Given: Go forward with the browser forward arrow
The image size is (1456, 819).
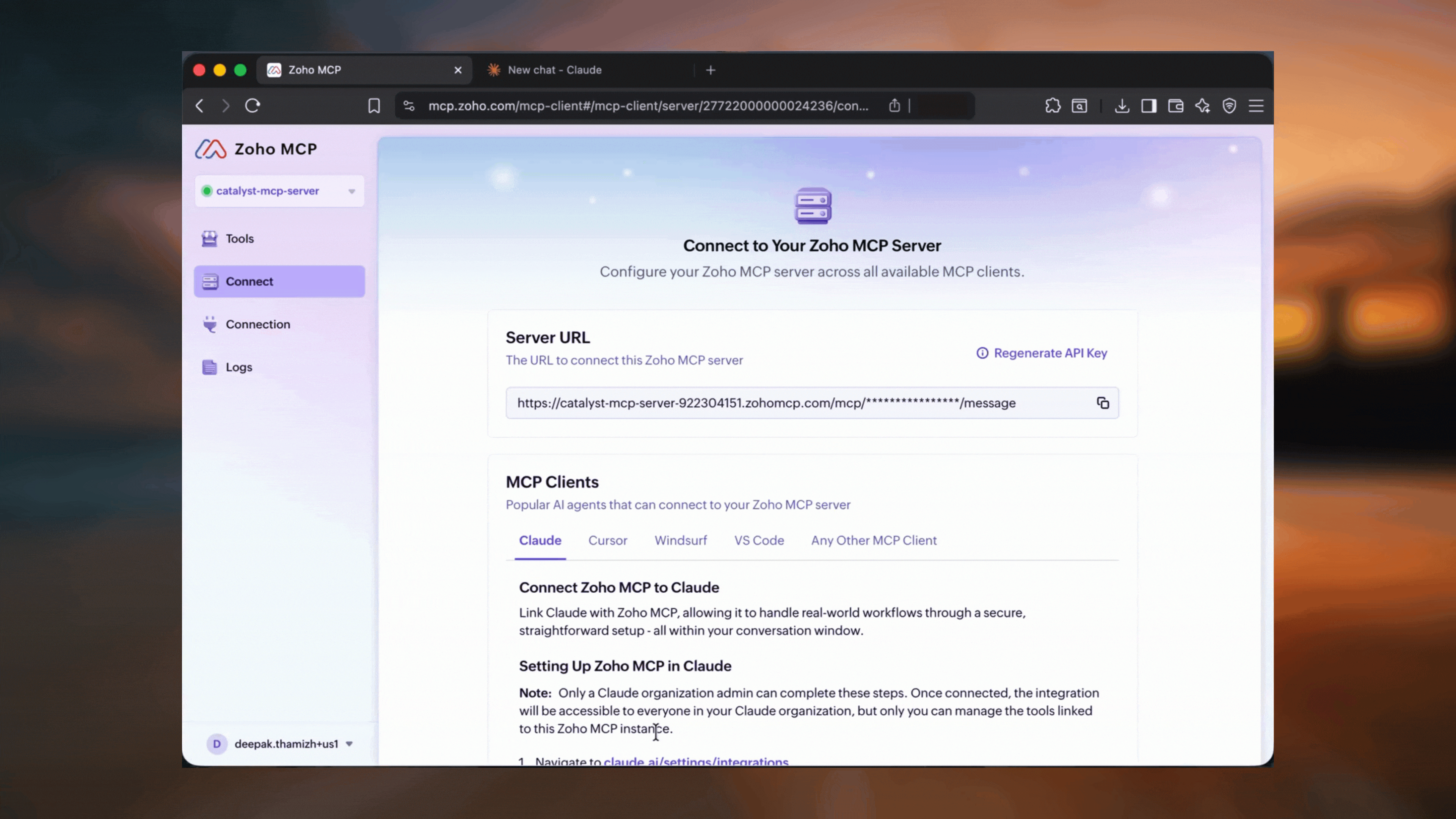Looking at the screenshot, I should click(226, 106).
